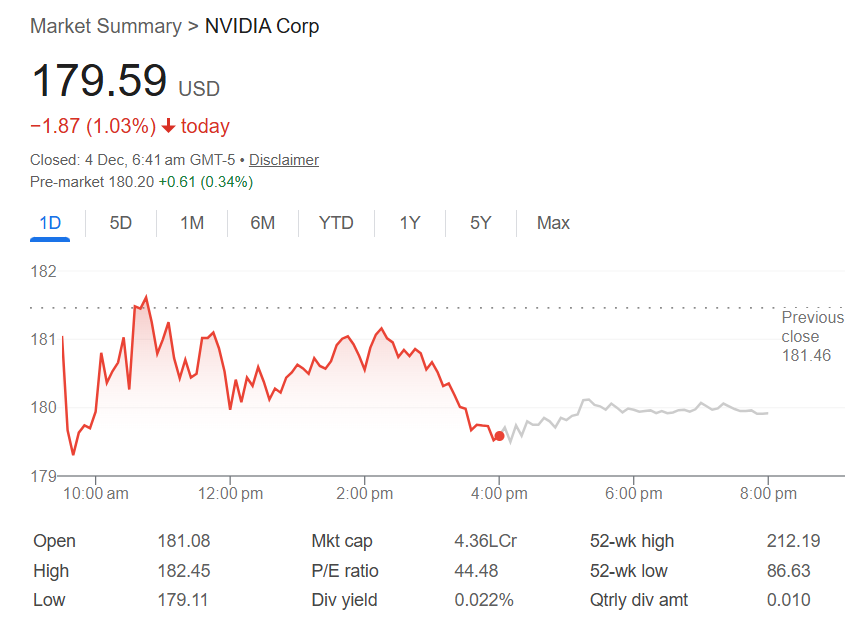
Task: Open the Max time range tab
Action: pos(552,223)
